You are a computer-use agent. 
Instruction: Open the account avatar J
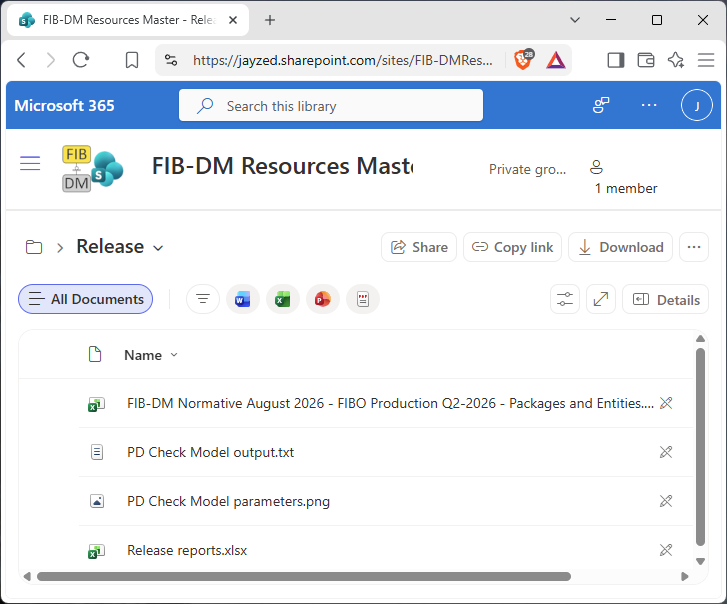[696, 105]
